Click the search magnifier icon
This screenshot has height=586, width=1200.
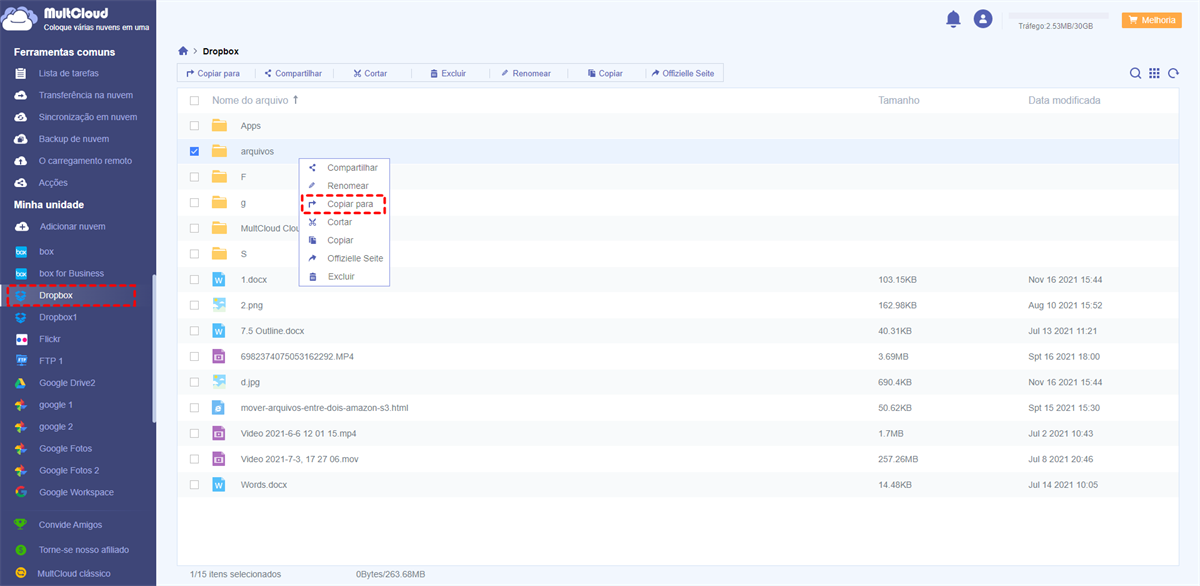(x=1135, y=73)
